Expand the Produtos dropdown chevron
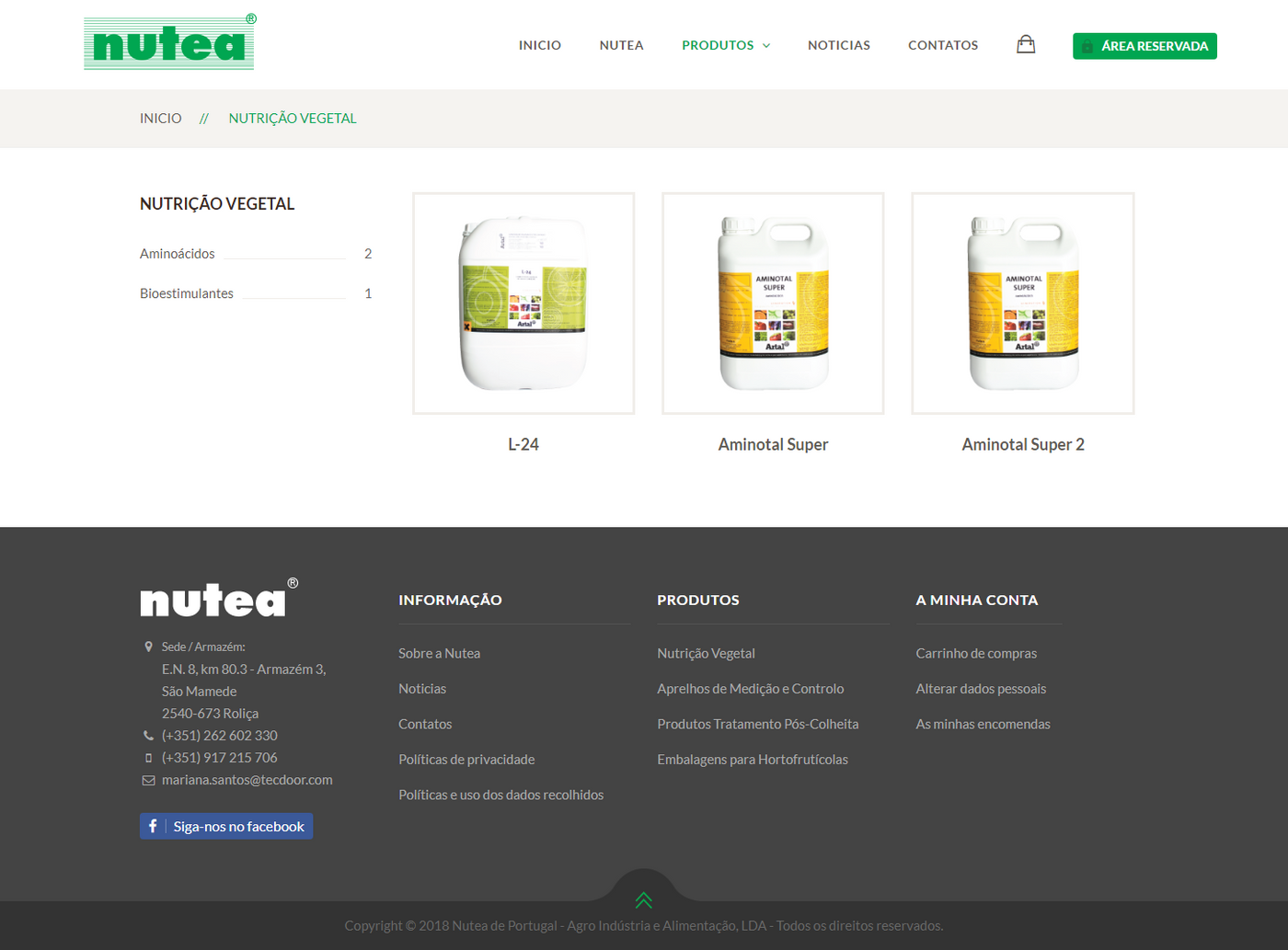Screen dimensions: 1288x950 click(766, 45)
